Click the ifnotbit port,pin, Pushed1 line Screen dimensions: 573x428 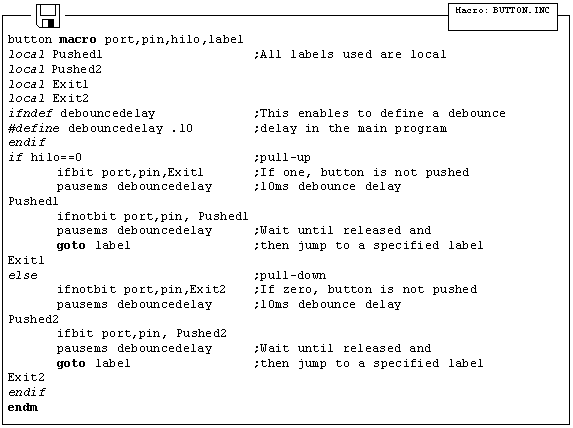tap(152, 216)
